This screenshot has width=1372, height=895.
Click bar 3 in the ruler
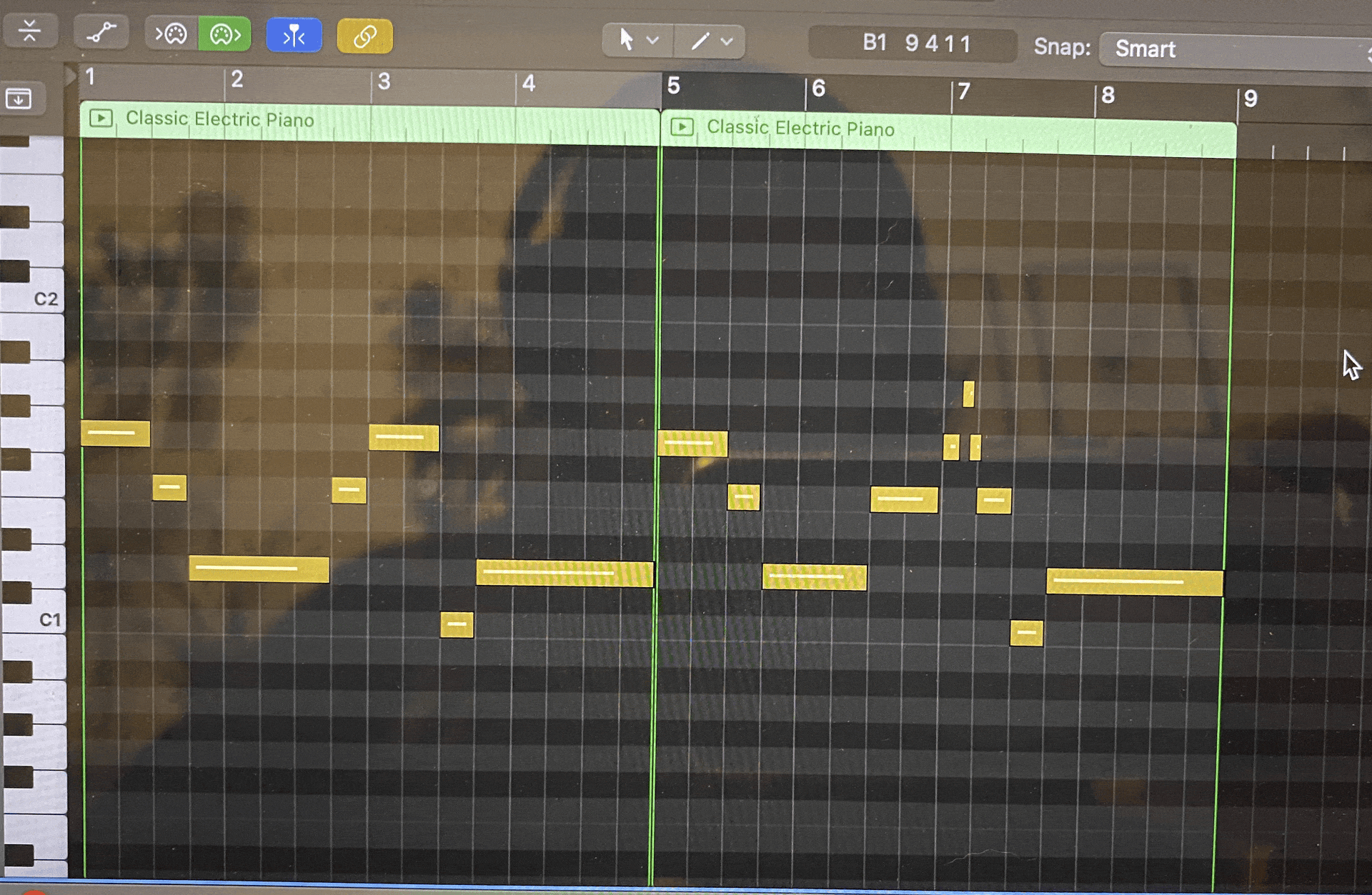(384, 81)
